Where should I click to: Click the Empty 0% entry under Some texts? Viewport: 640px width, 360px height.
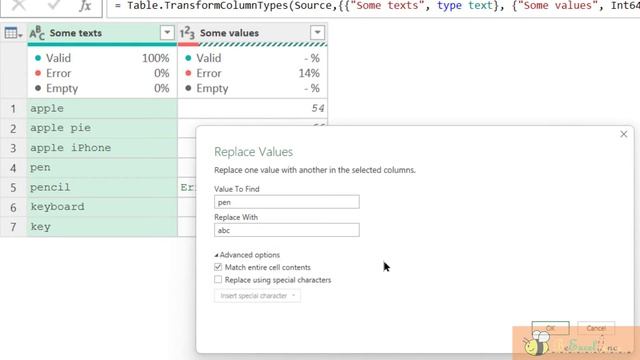click(x=102, y=88)
